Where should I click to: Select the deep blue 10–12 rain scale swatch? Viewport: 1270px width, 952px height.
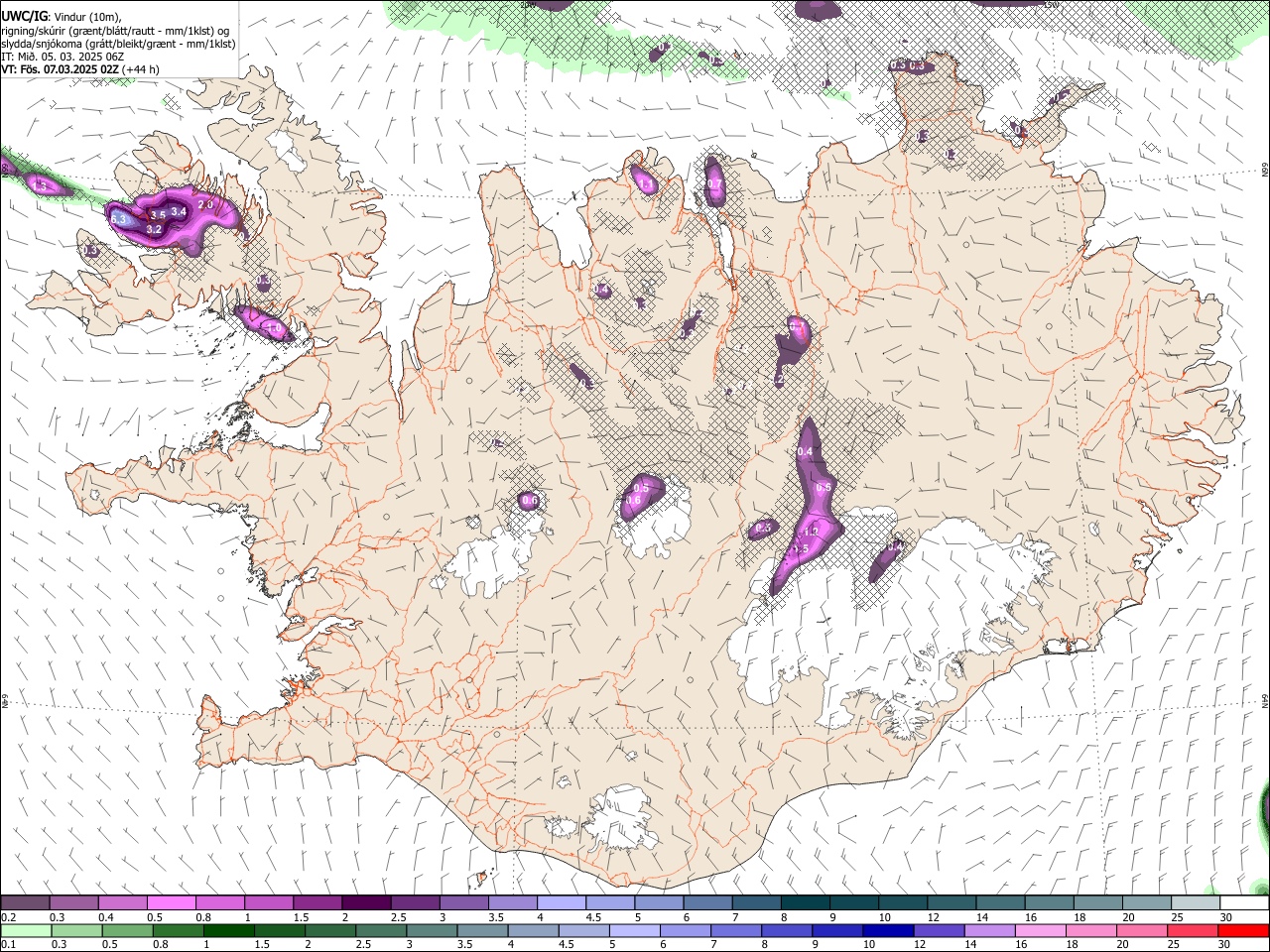coord(888,931)
